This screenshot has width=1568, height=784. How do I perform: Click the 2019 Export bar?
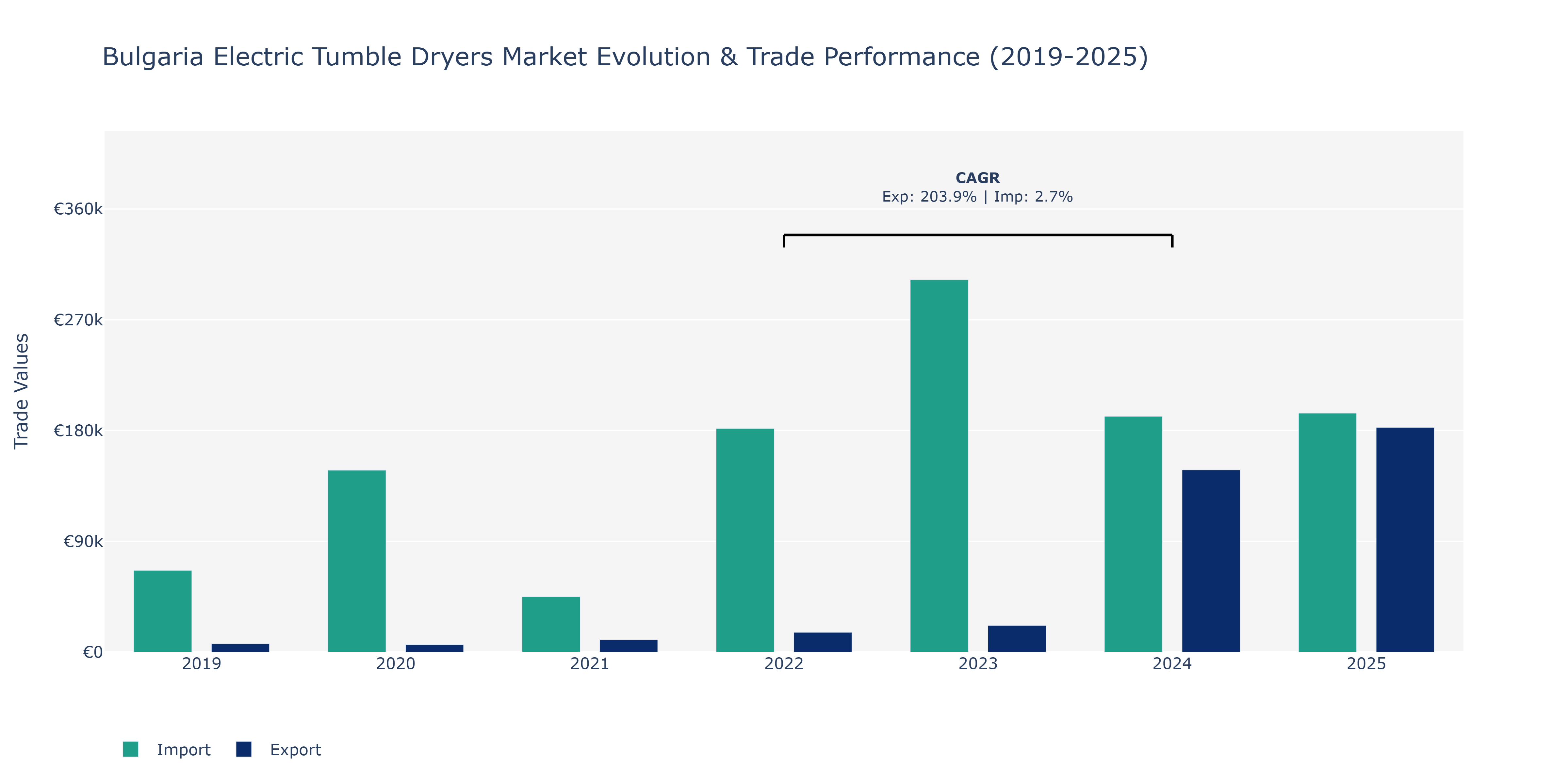(240, 648)
